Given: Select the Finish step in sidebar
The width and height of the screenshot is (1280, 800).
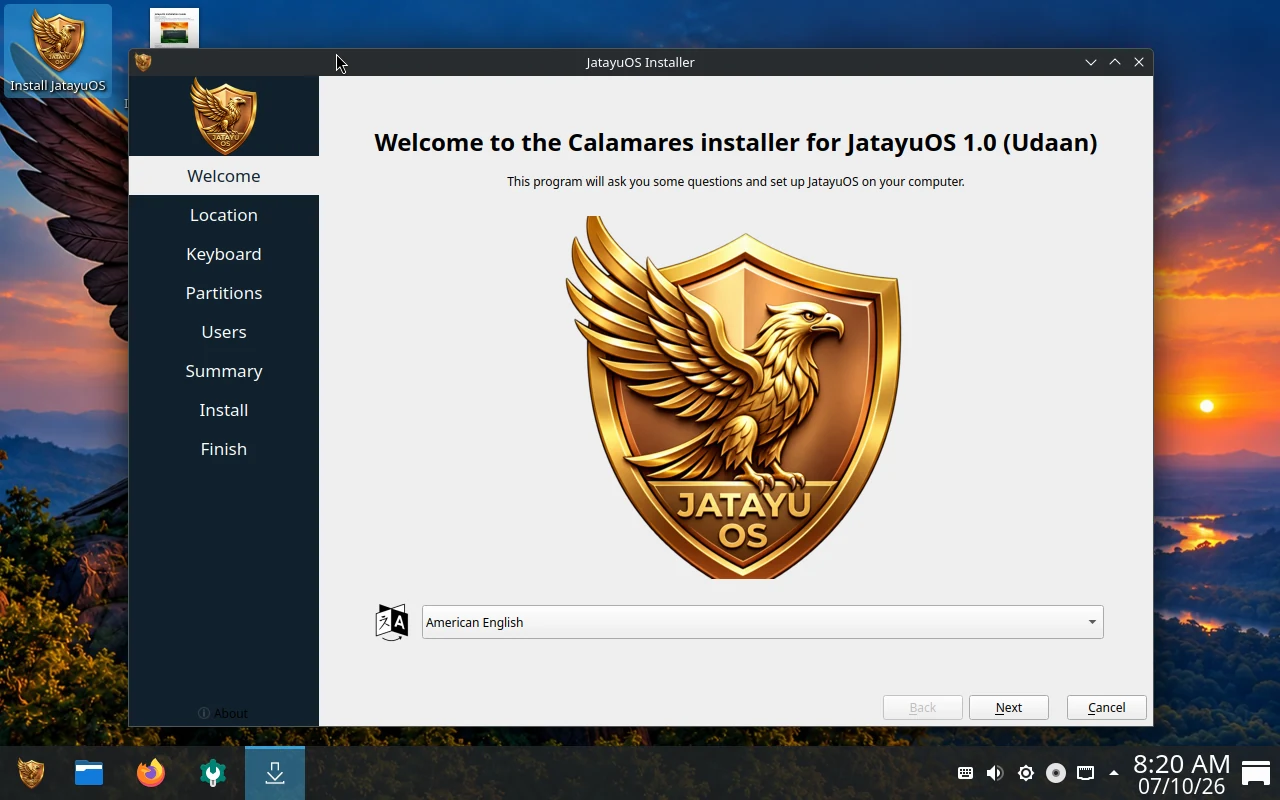Looking at the screenshot, I should click(x=224, y=449).
